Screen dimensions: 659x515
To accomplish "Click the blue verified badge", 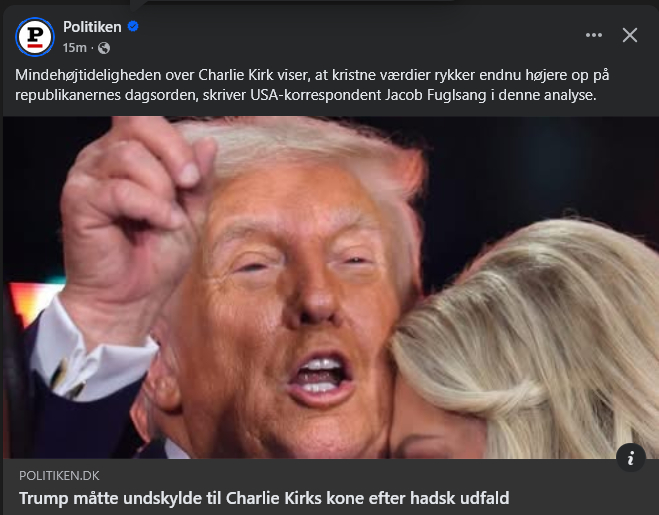I will 133,26.
